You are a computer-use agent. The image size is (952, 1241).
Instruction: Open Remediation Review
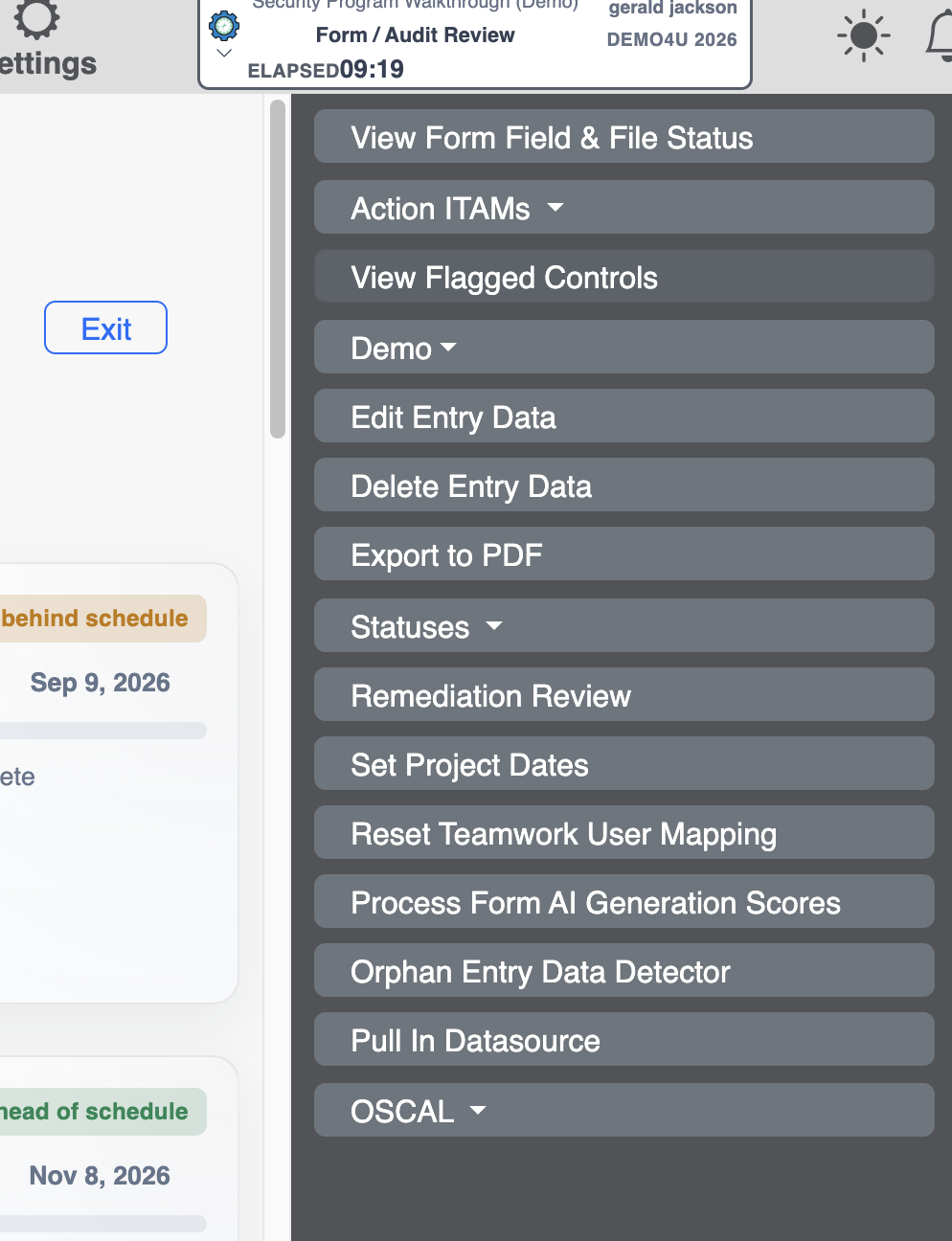point(624,695)
